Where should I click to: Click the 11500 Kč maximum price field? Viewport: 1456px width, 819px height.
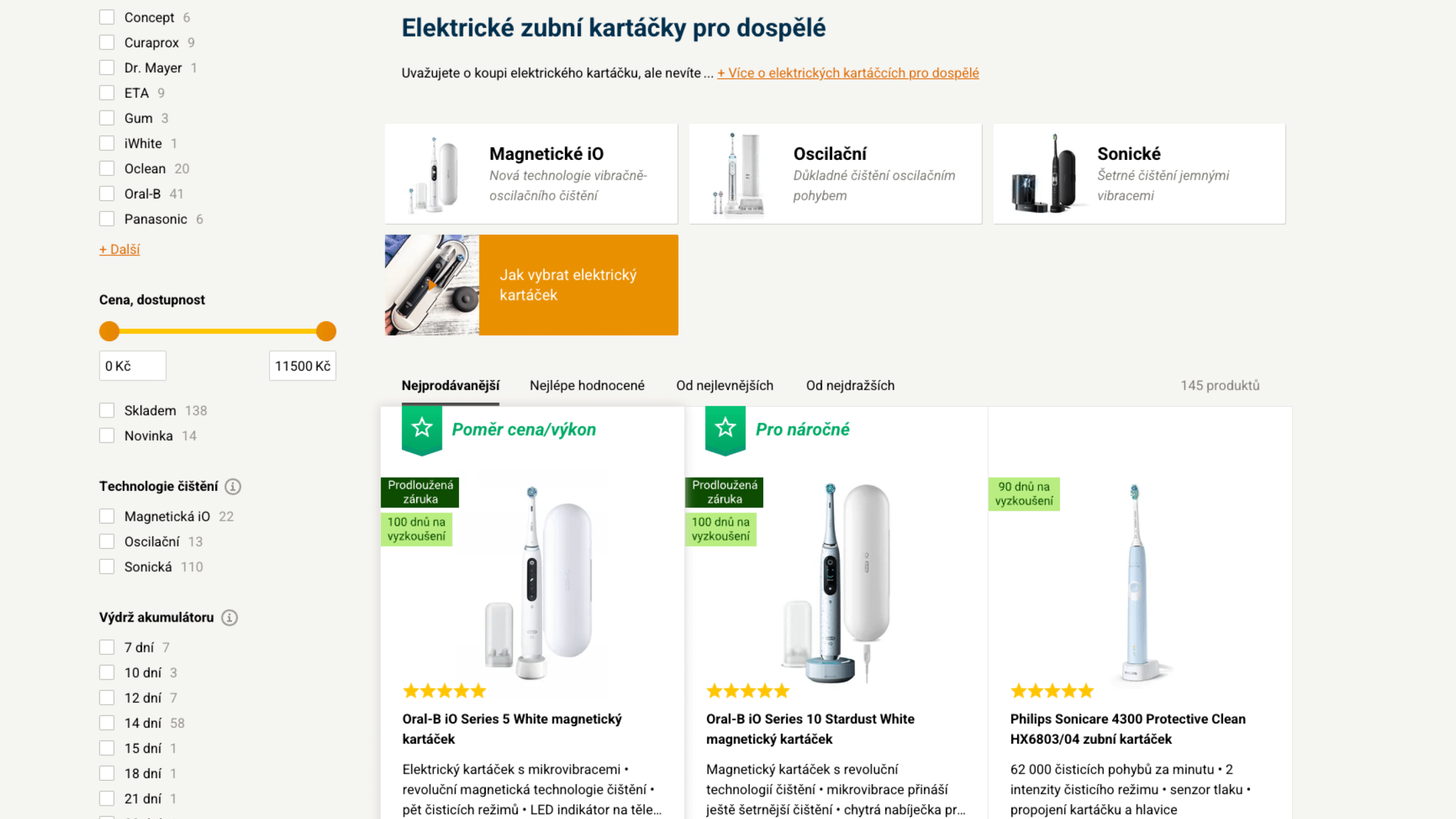[x=302, y=366]
